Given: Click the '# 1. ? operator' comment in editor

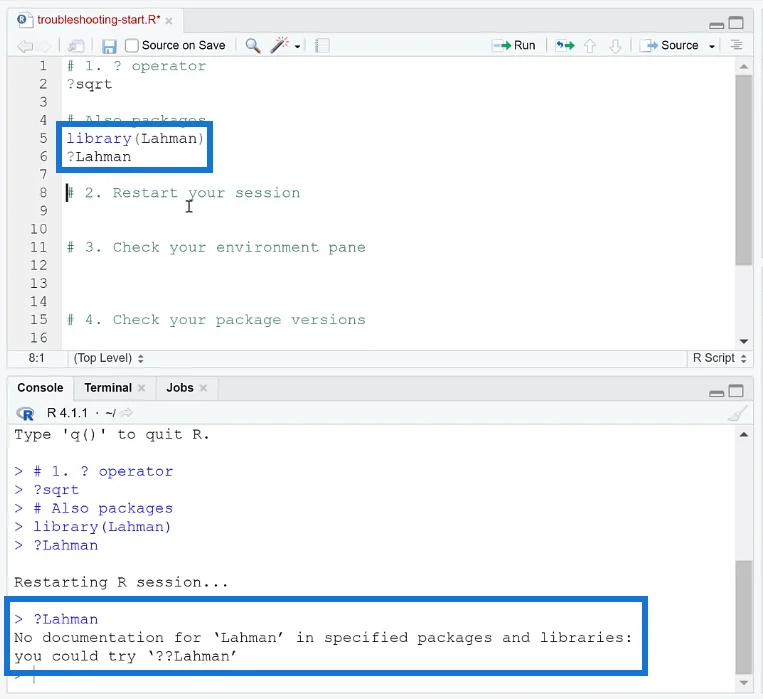Looking at the screenshot, I should coord(136,66).
